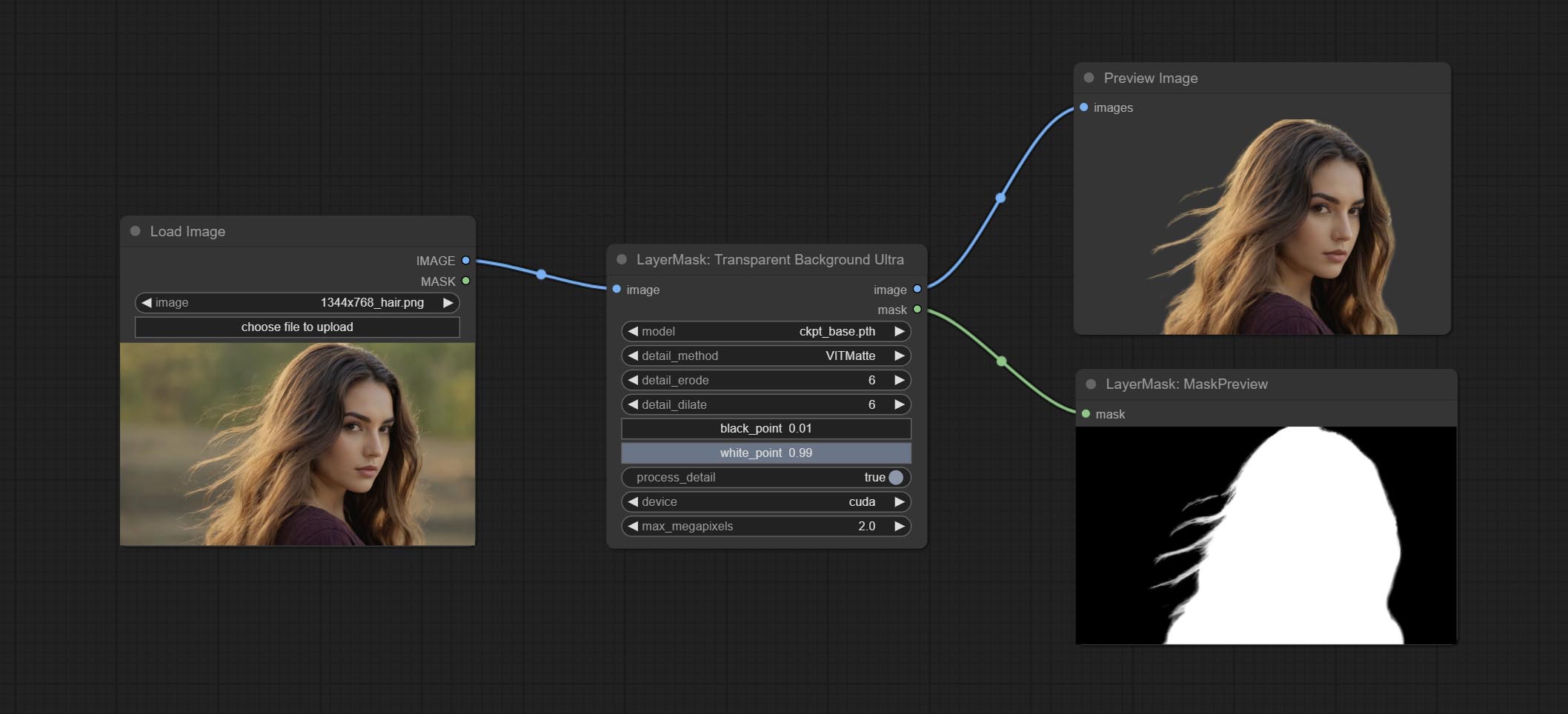Open the device dropdown set to cuda
This screenshot has height=714, width=1568.
(x=766, y=501)
